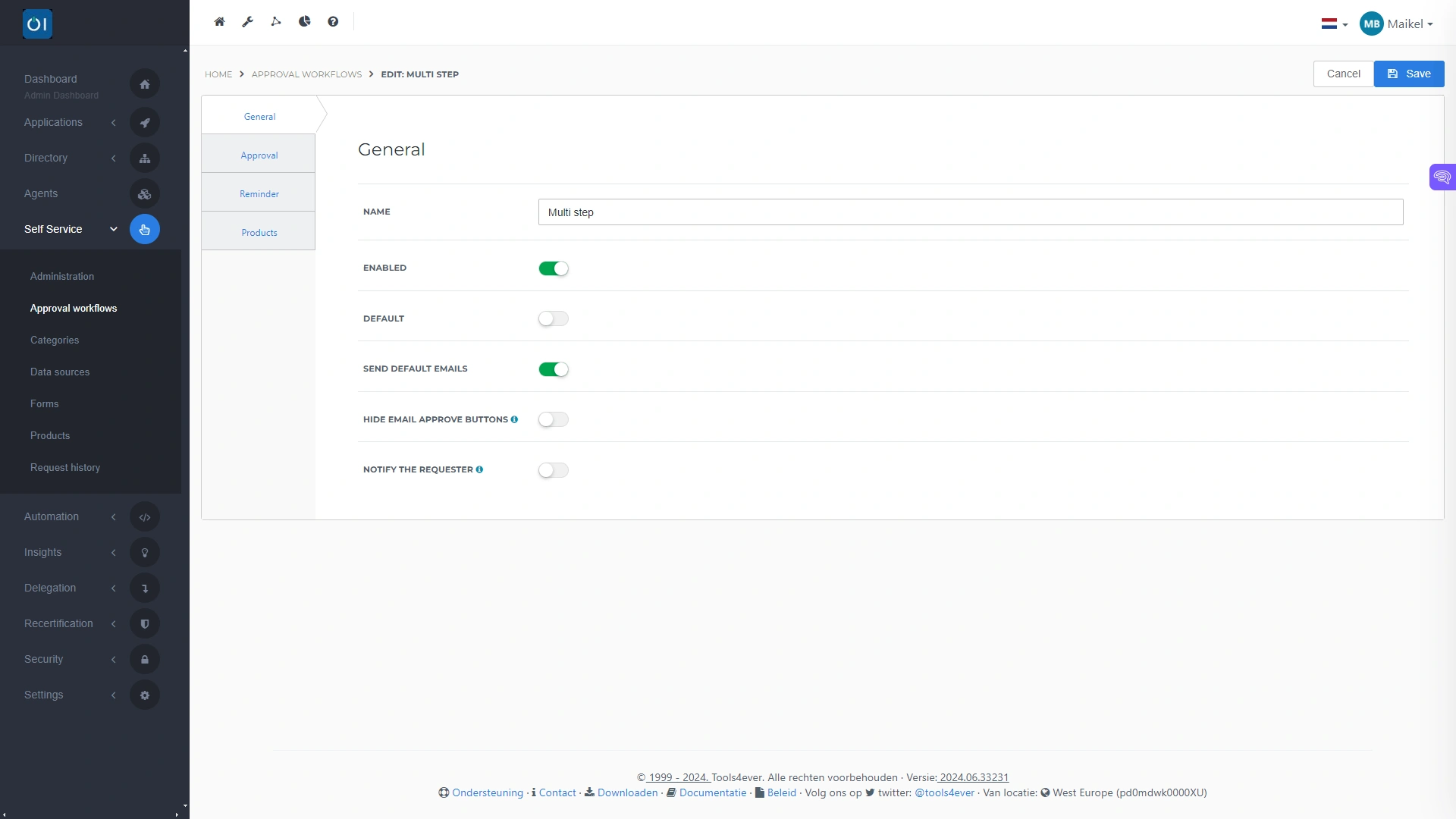Click the Self Service hand pointer icon
The width and height of the screenshot is (1456, 819).
(145, 230)
